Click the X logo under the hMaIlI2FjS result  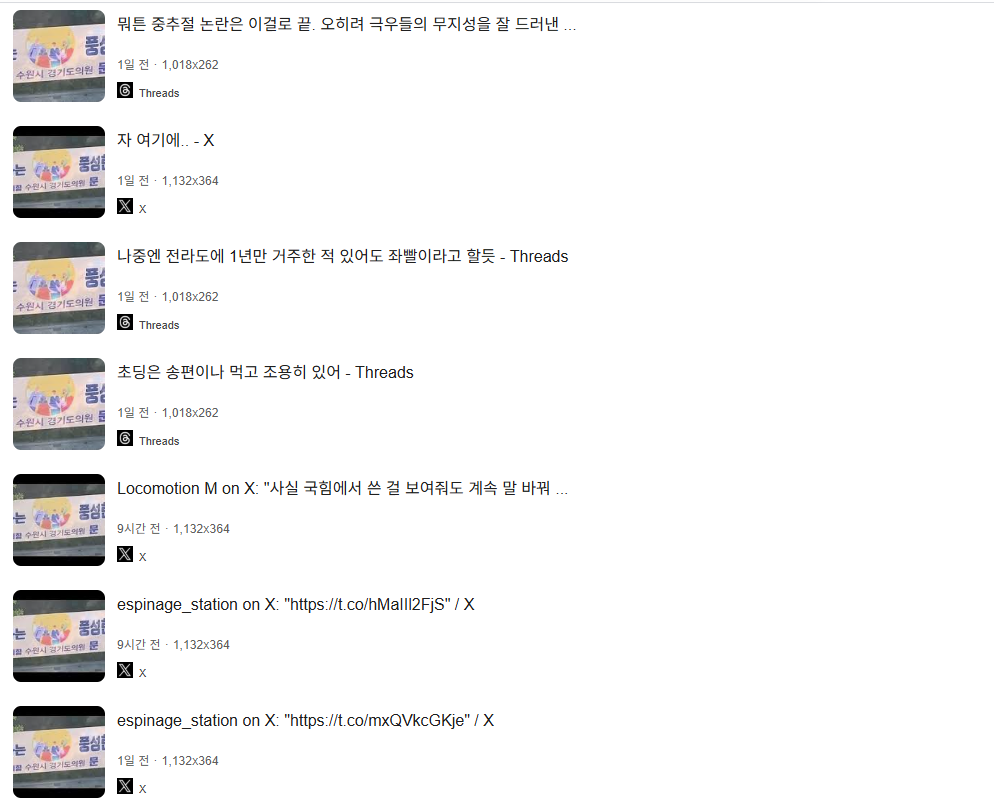[x=125, y=670]
